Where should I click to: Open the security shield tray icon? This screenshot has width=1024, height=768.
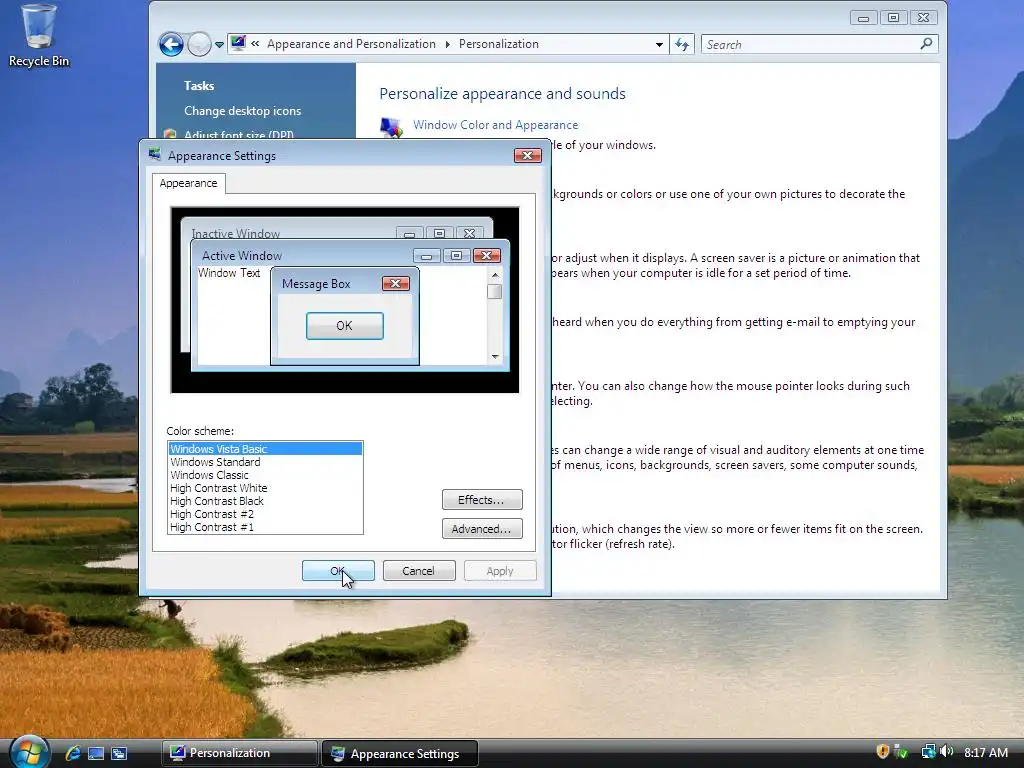883,752
